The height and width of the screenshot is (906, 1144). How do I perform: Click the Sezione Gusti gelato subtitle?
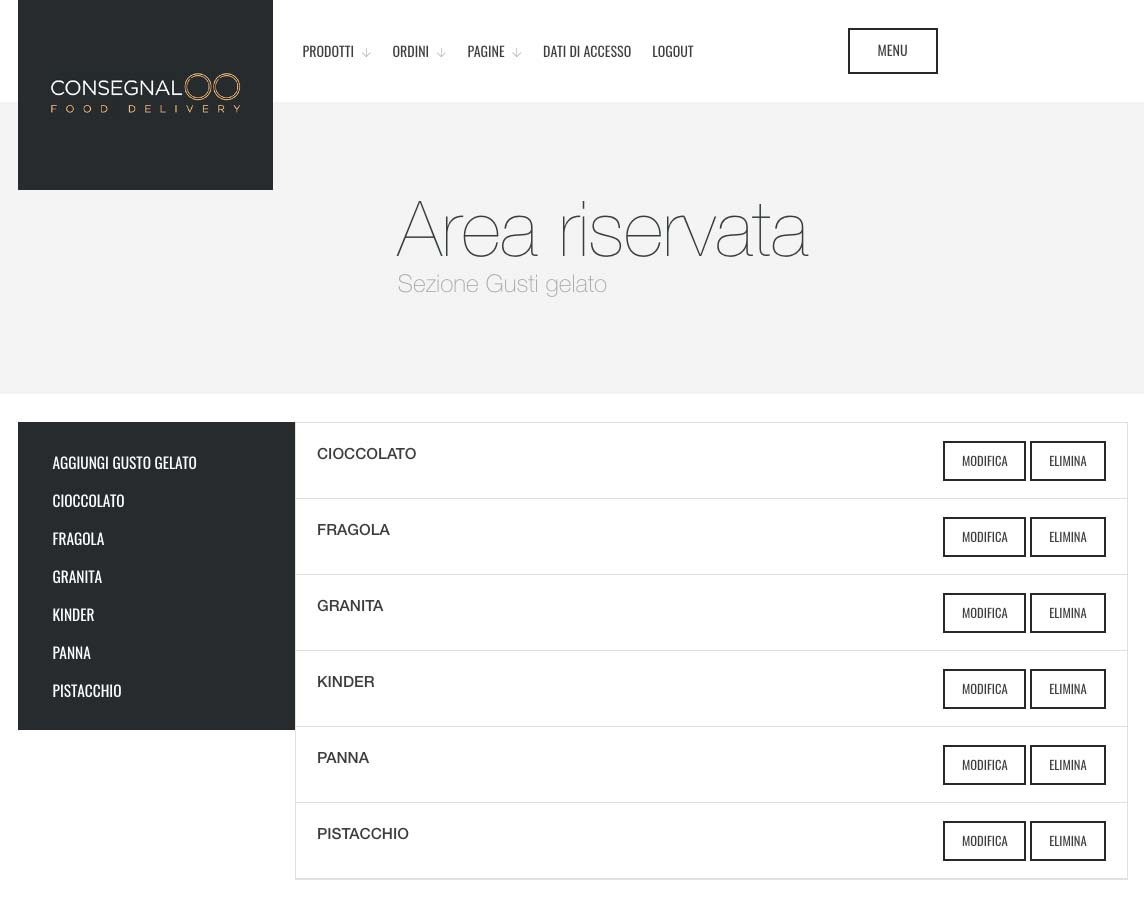502,284
